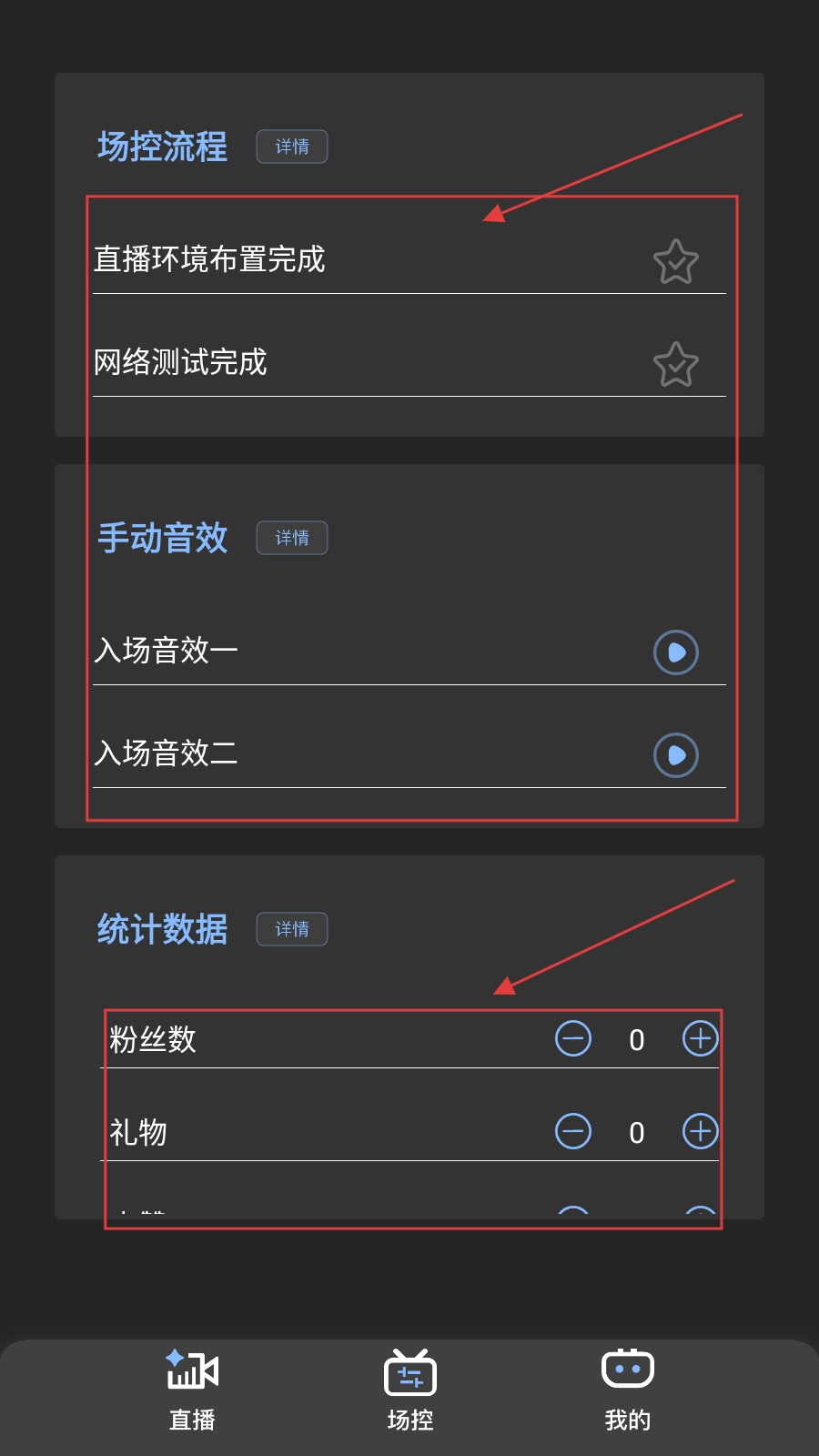The height and width of the screenshot is (1456, 819).
Task: Open 详情 for 统计数据
Action: click(292, 929)
